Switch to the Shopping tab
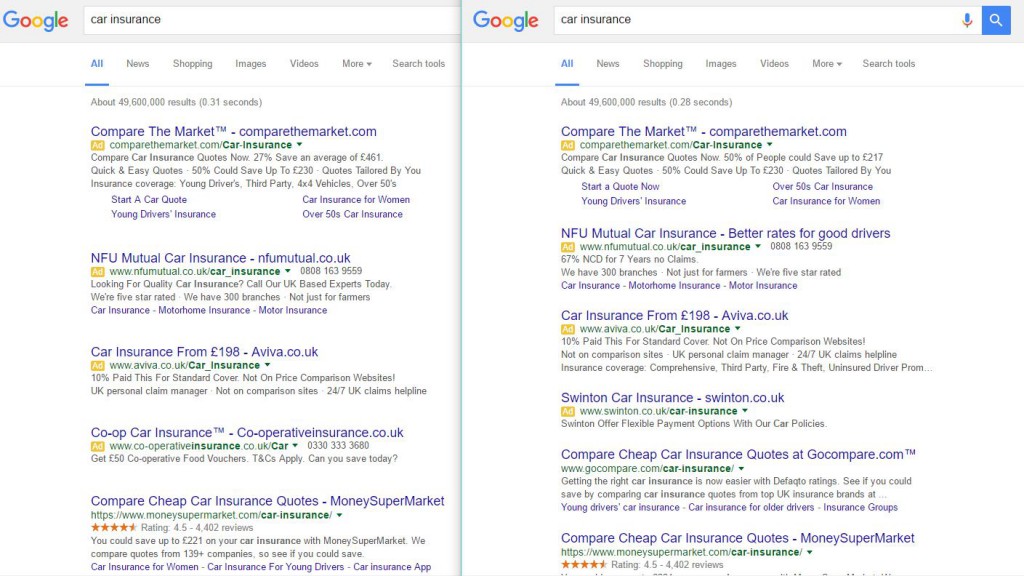The height and width of the screenshot is (576, 1024). point(192,63)
